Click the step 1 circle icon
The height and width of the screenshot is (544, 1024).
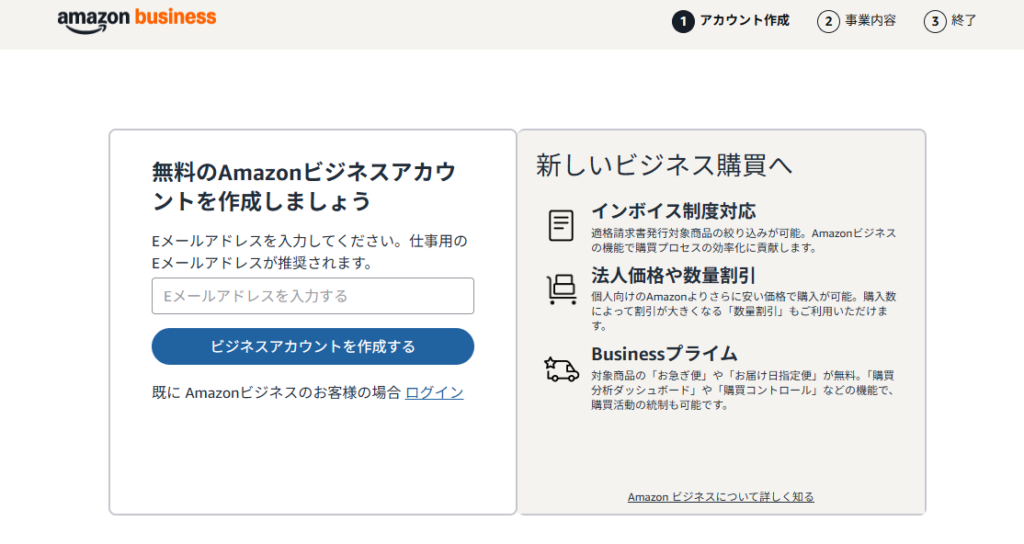[682, 22]
